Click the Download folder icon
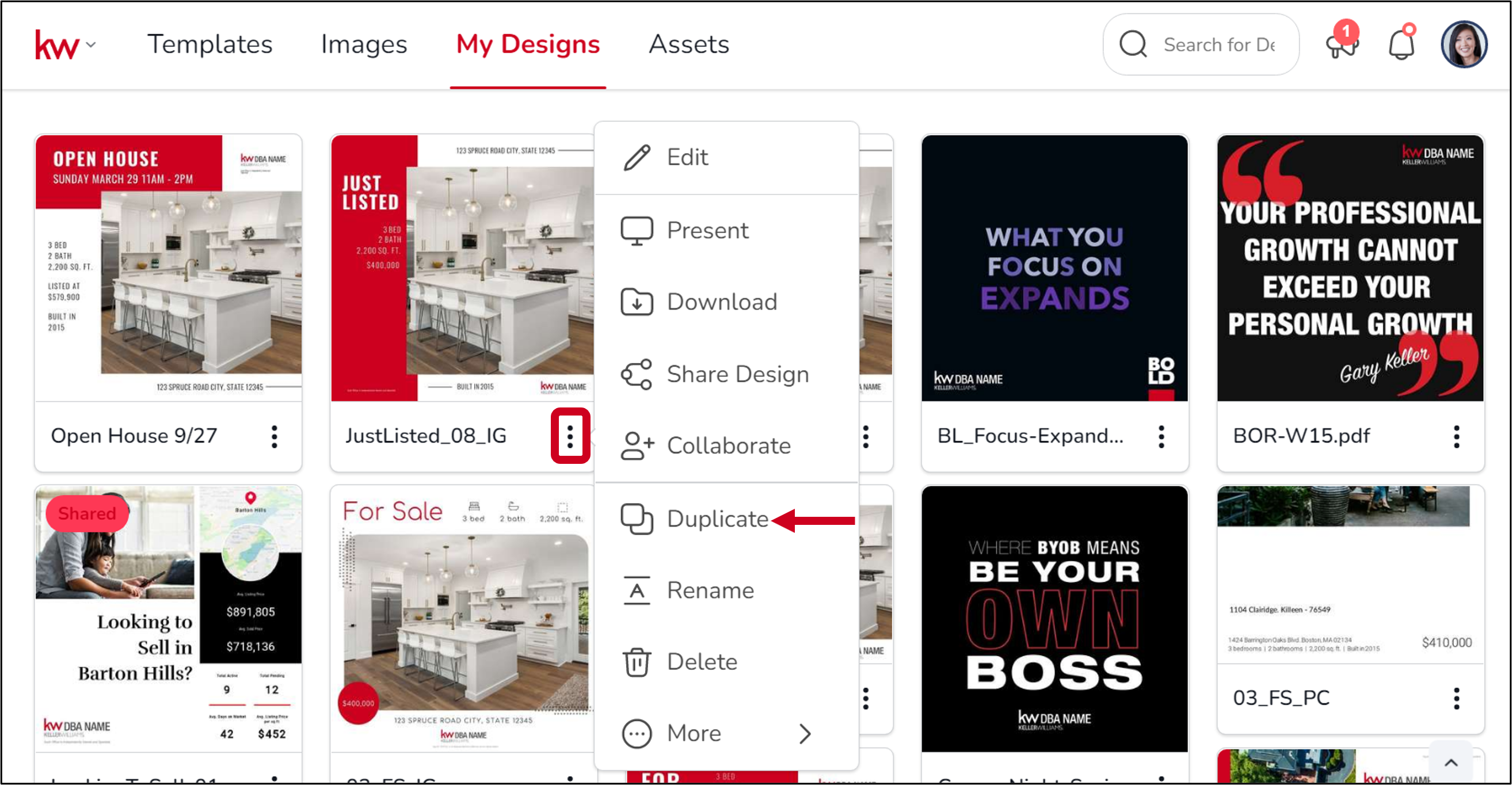 point(637,302)
